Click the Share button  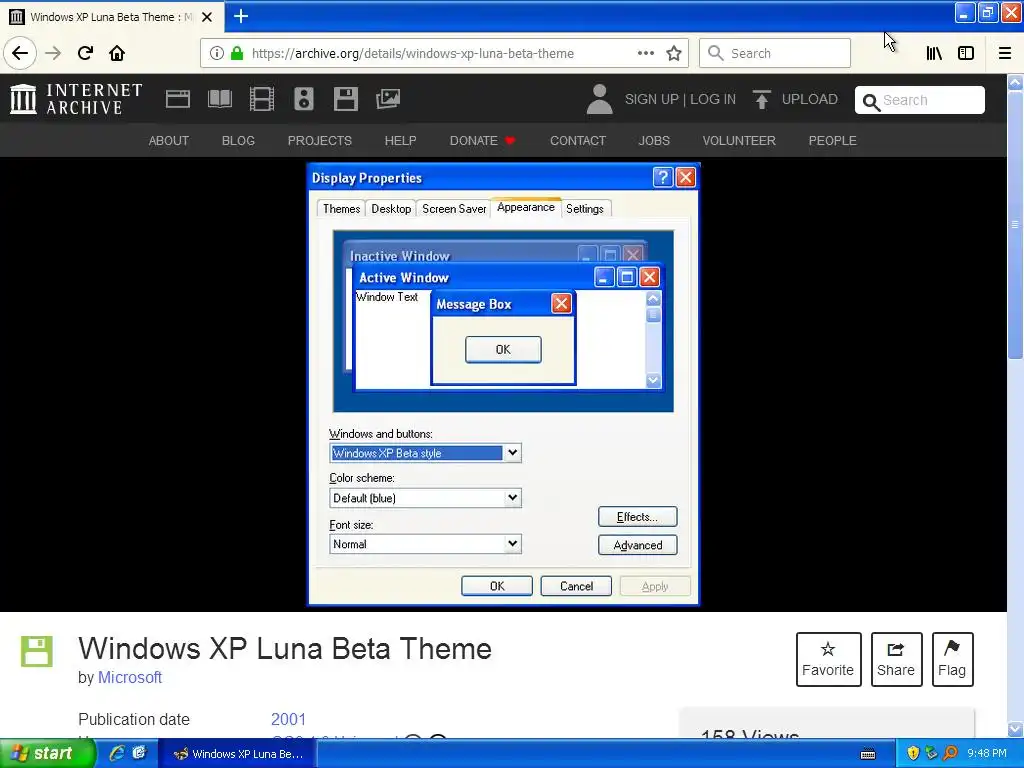(x=896, y=659)
